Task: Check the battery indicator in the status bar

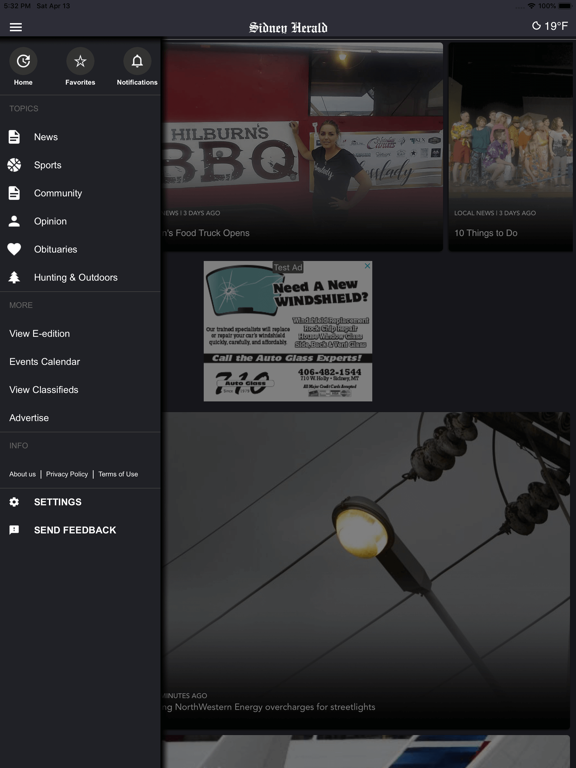Action: point(564,6)
